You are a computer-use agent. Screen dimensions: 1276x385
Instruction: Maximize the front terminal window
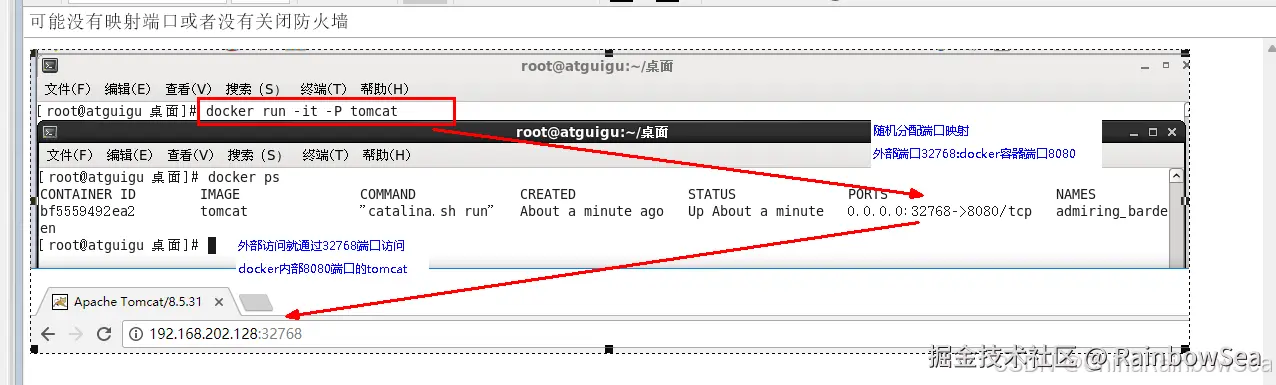[x=1153, y=132]
